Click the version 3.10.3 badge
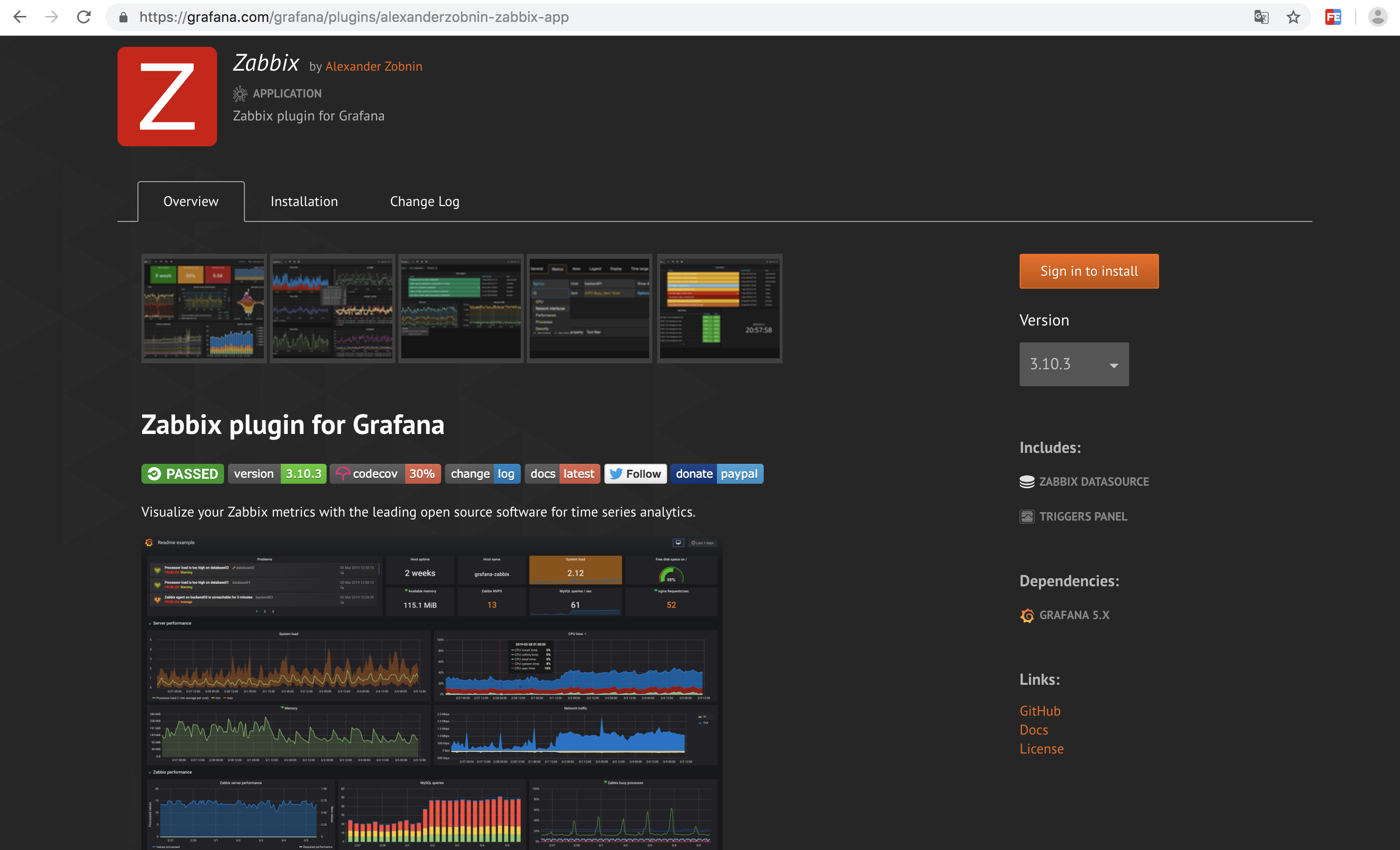Viewport: 1400px width, 850px height. tap(277, 474)
